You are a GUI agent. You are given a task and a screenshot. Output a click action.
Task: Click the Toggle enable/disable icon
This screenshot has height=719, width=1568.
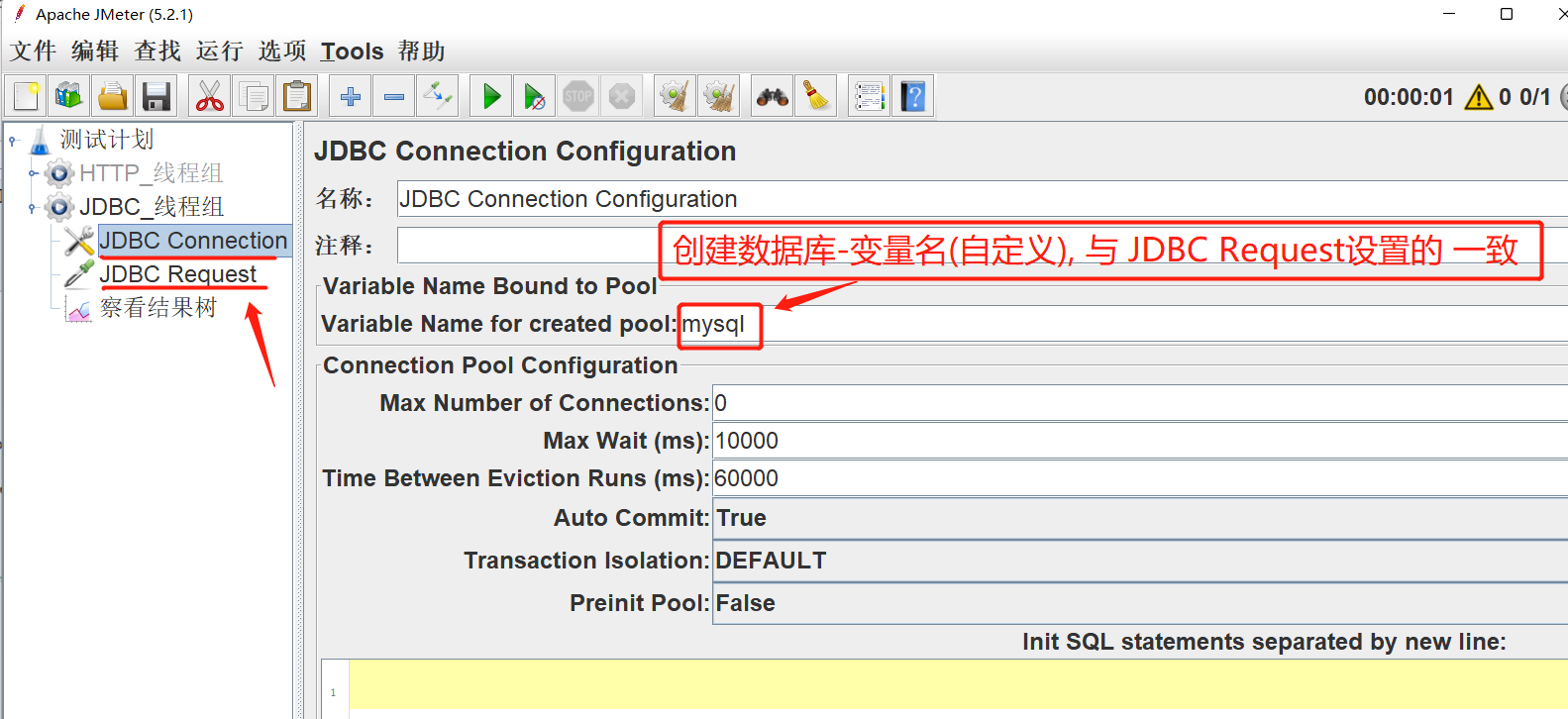click(438, 96)
